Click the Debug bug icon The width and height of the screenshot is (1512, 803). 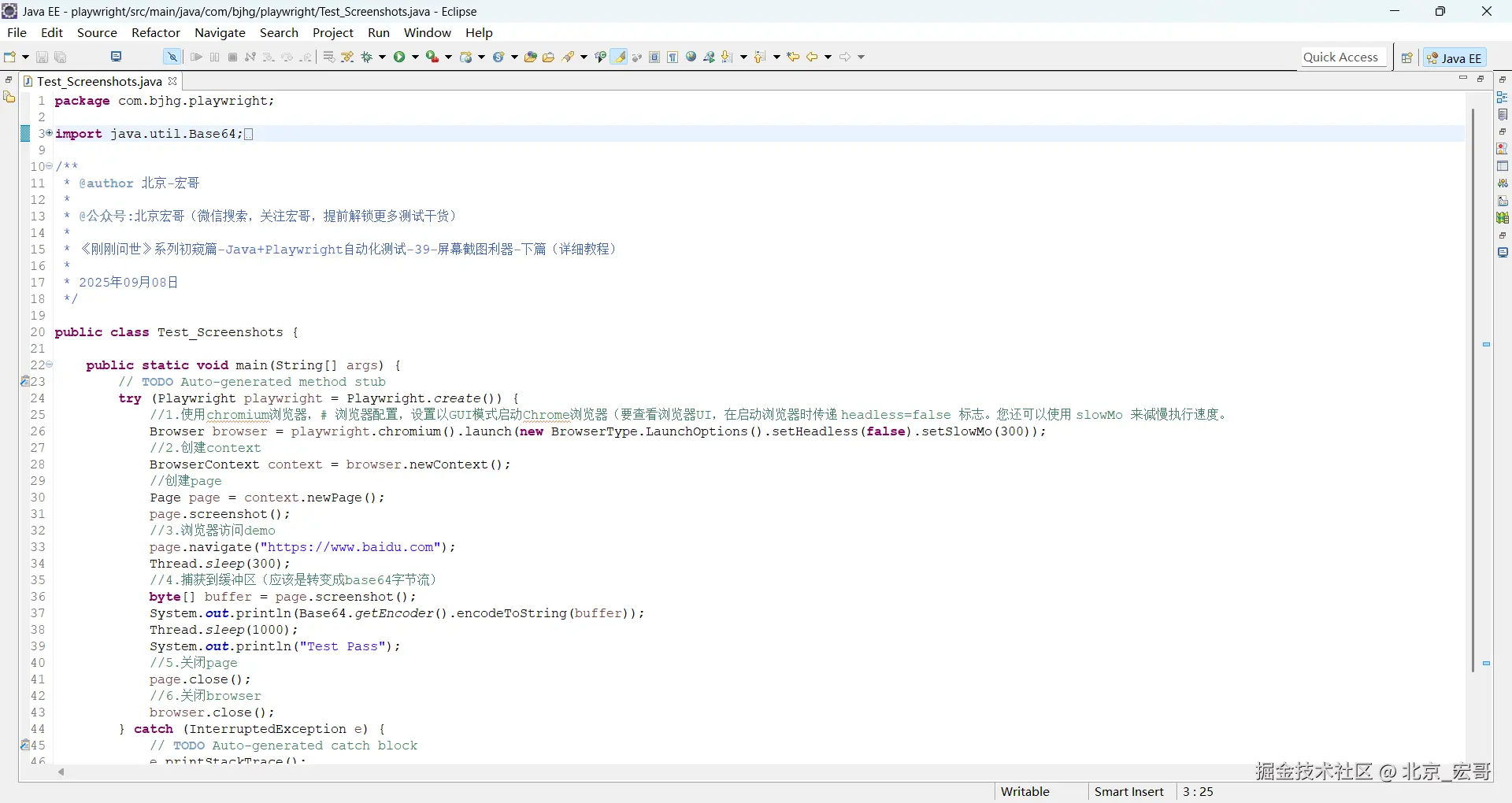point(367,57)
